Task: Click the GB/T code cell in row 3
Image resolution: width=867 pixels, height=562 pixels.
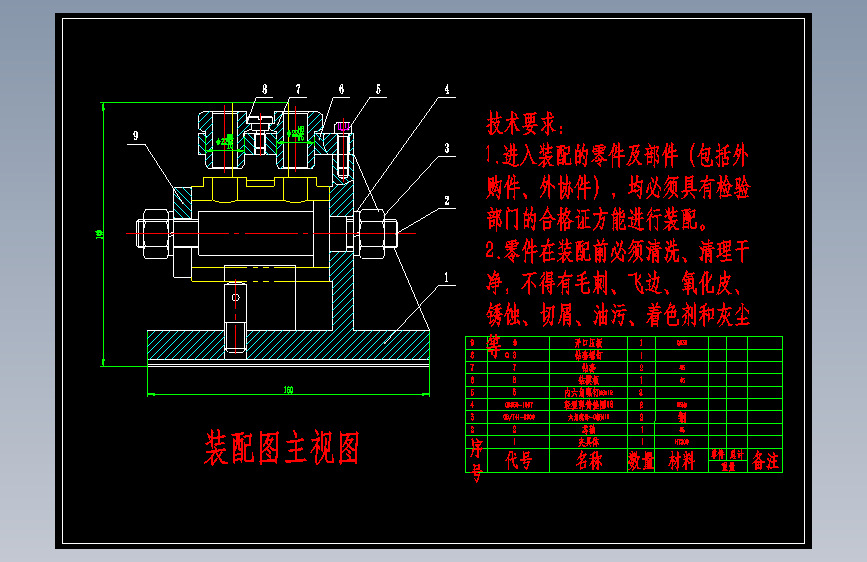Action: tap(519, 417)
